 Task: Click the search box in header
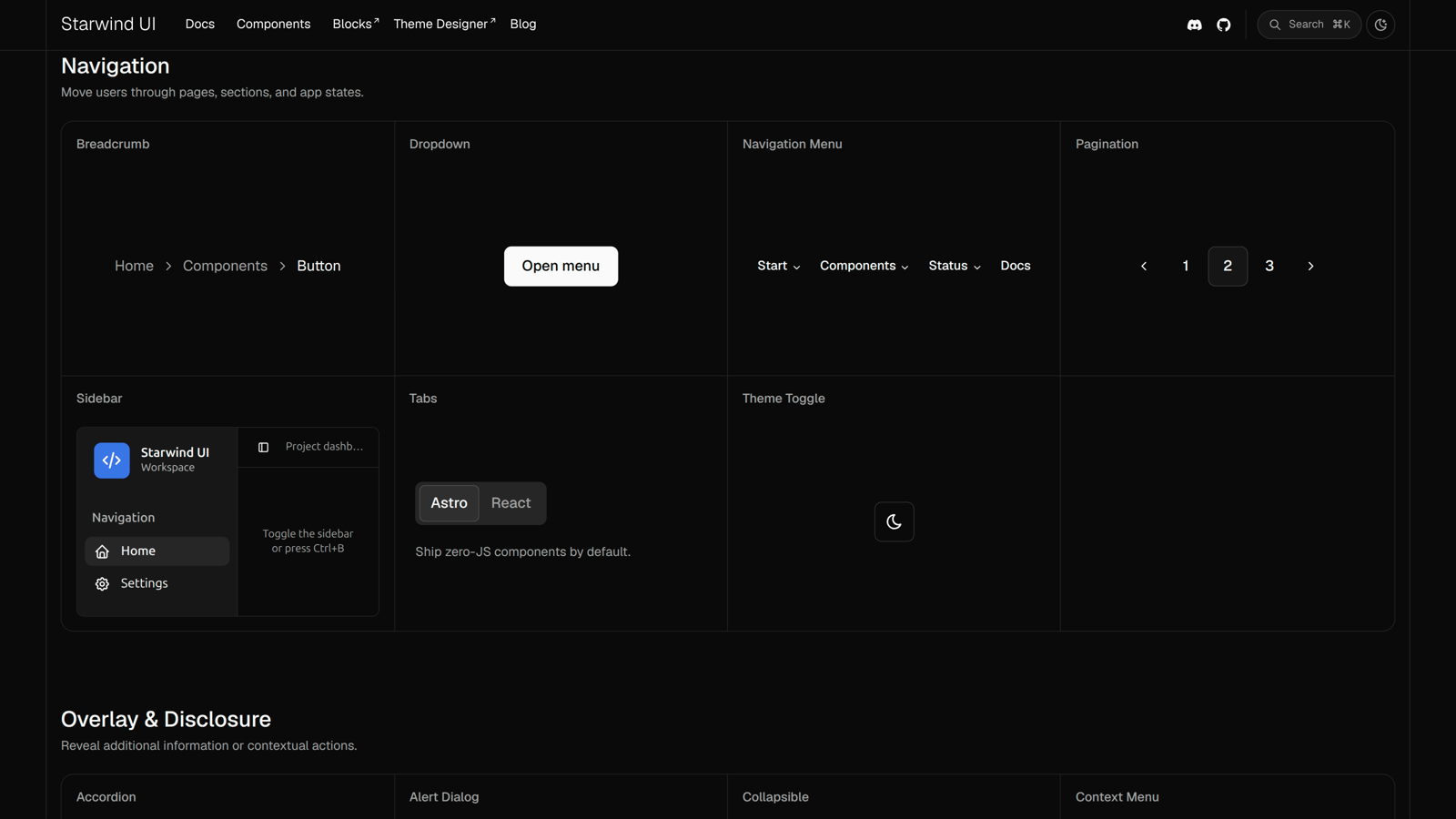(1309, 25)
